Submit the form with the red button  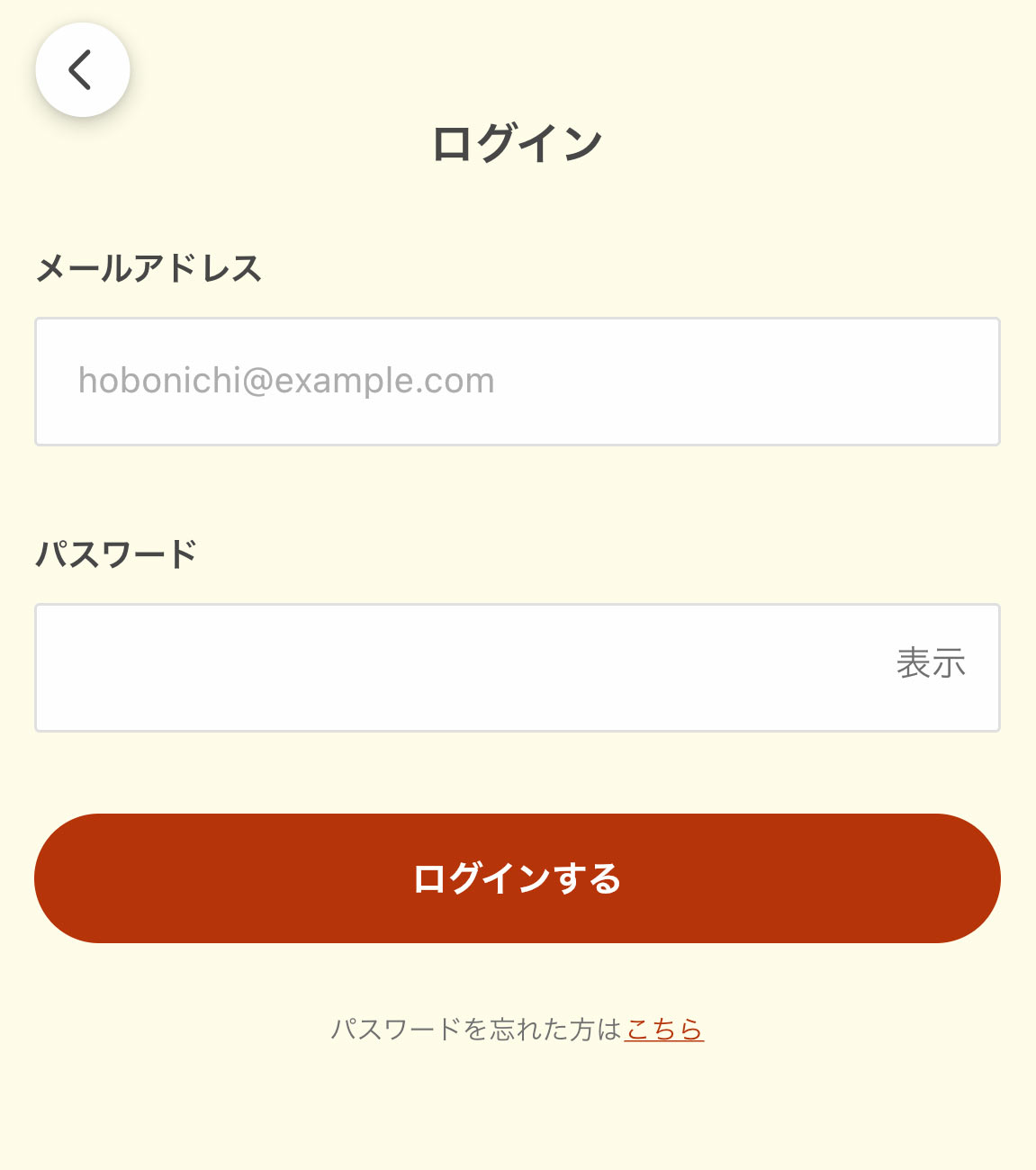click(x=517, y=878)
